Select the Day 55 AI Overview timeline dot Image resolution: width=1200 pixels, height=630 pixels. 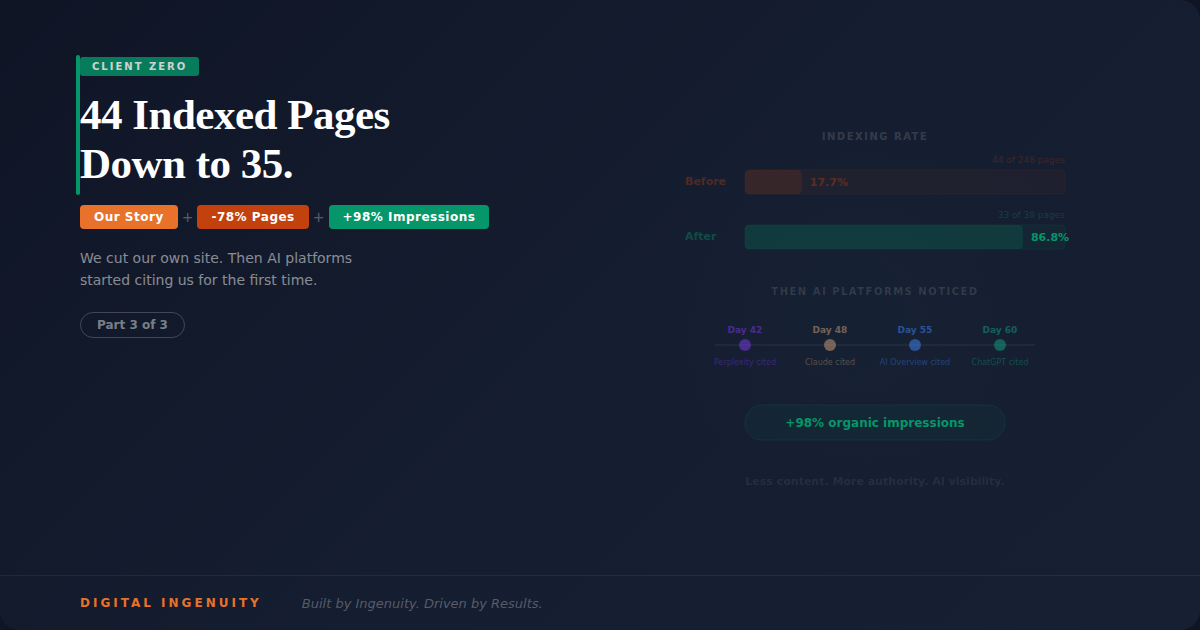(x=914, y=344)
